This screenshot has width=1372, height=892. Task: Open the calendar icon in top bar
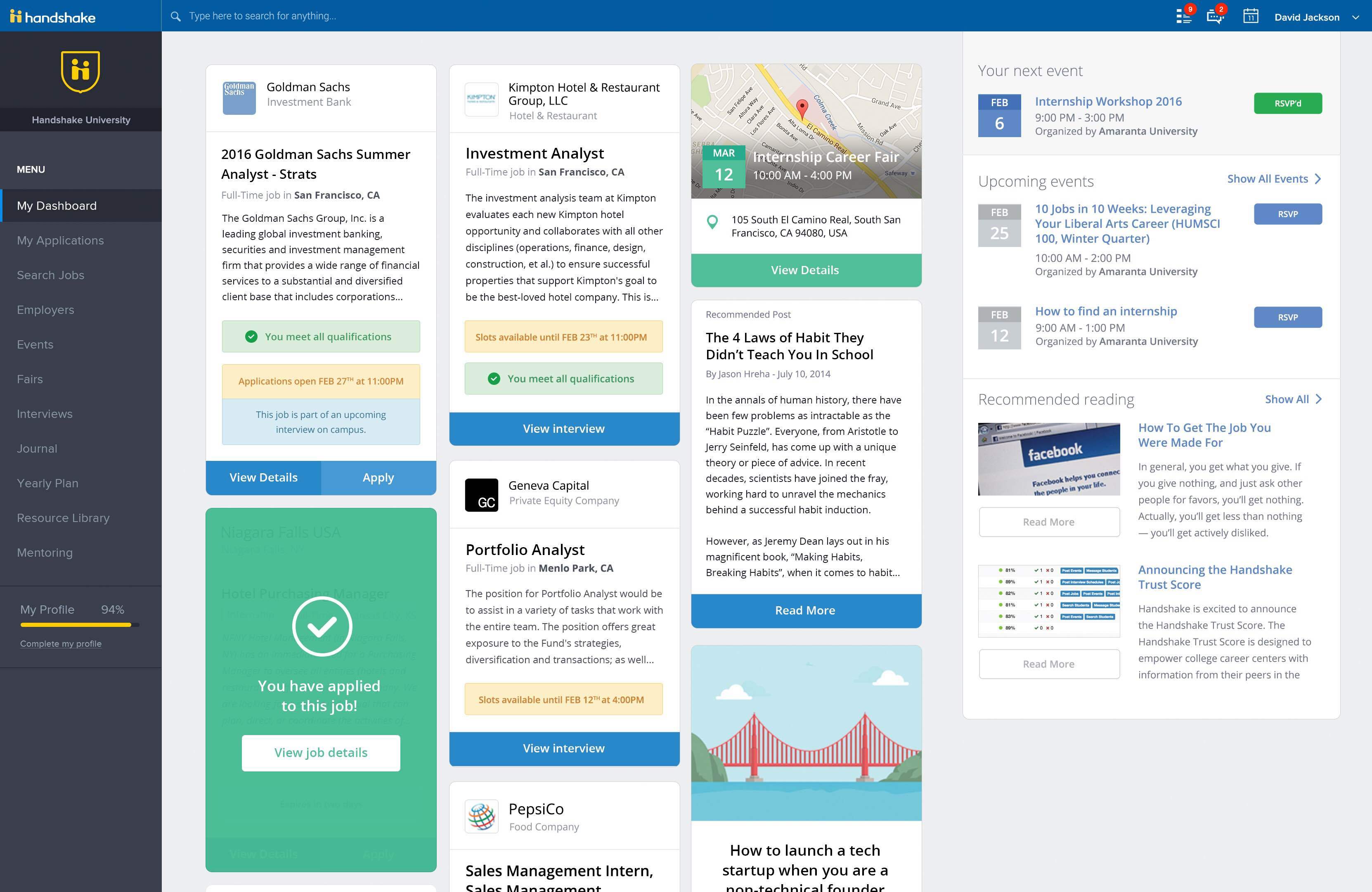coord(1250,16)
